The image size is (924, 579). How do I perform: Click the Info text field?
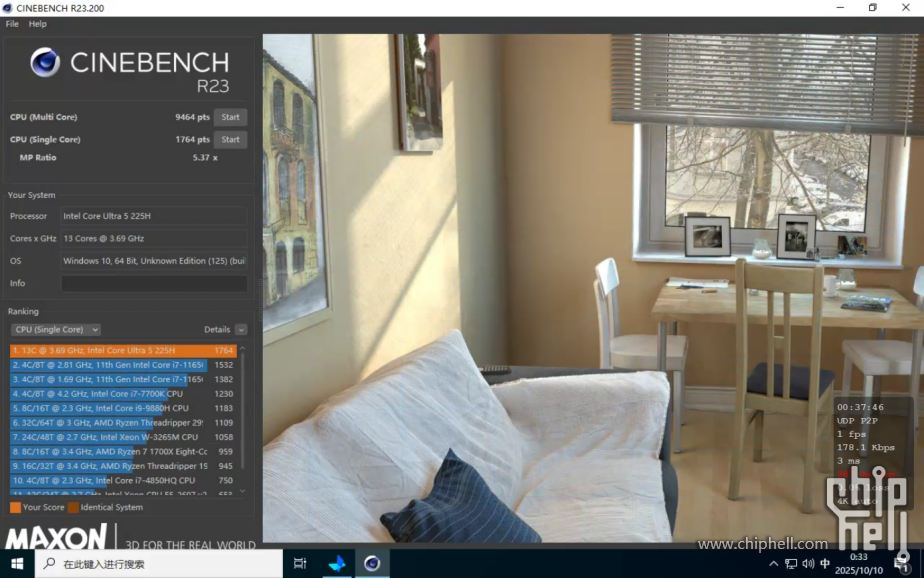click(153, 284)
